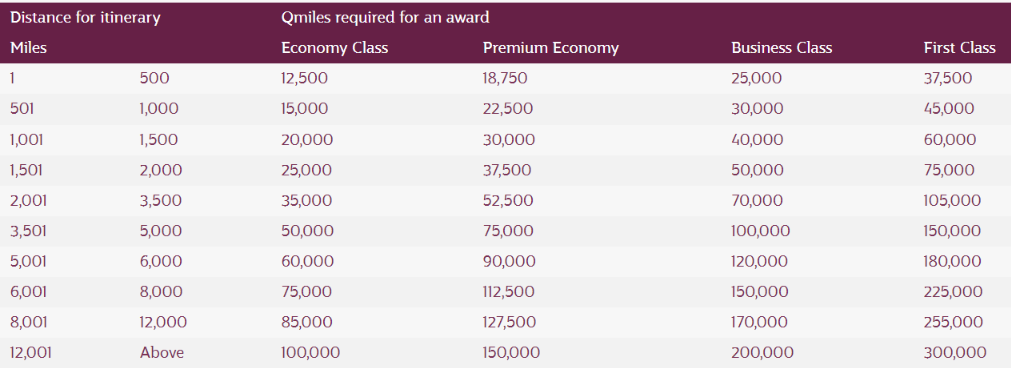Click the First Class column header
The height and width of the screenshot is (368, 1011).
(959, 48)
